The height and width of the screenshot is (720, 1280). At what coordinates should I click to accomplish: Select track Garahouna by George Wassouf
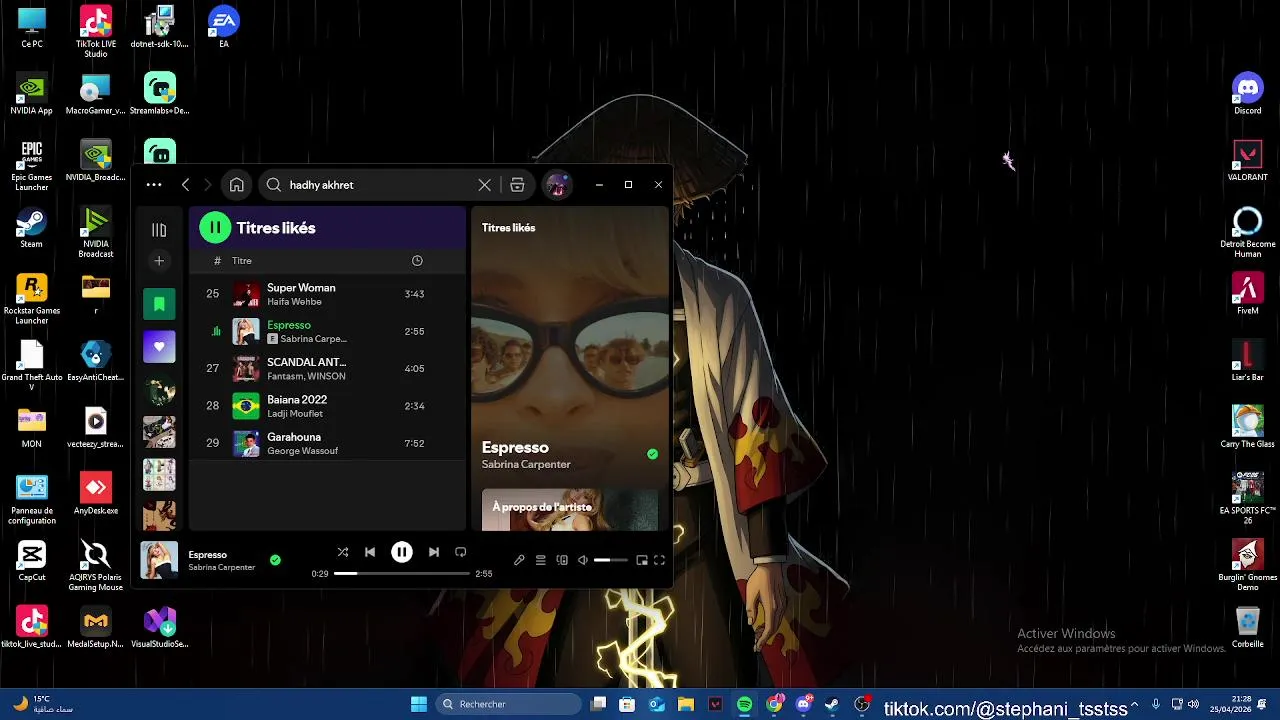point(328,443)
